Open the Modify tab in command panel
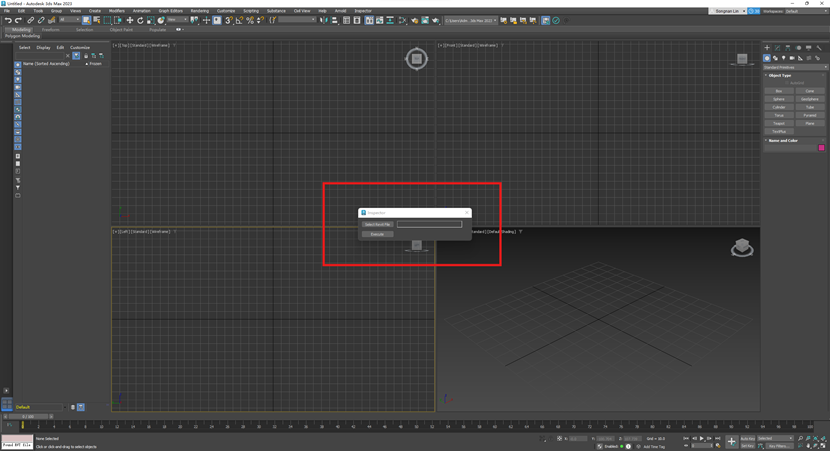Image resolution: width=830 pixels, height=451 pixels. coord(777,48)
